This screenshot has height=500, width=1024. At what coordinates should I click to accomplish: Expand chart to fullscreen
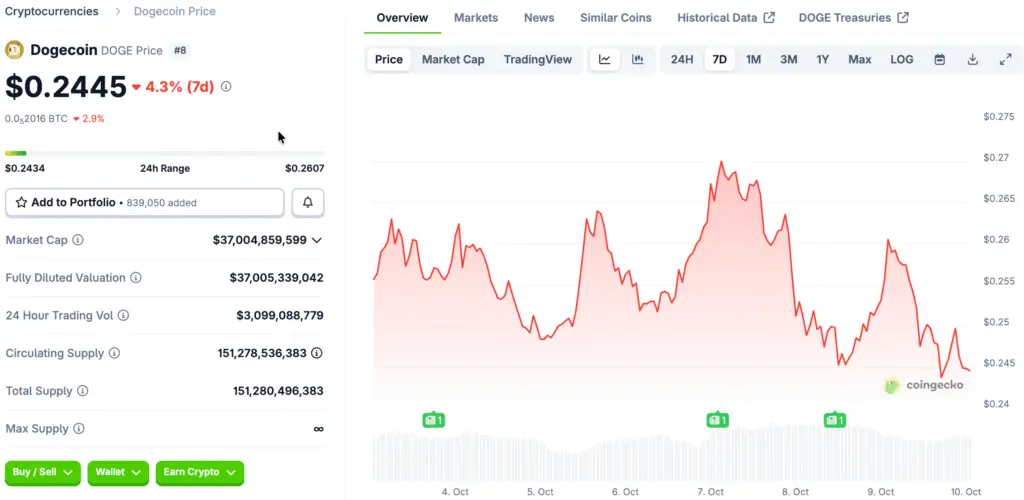pos(1006,60)
